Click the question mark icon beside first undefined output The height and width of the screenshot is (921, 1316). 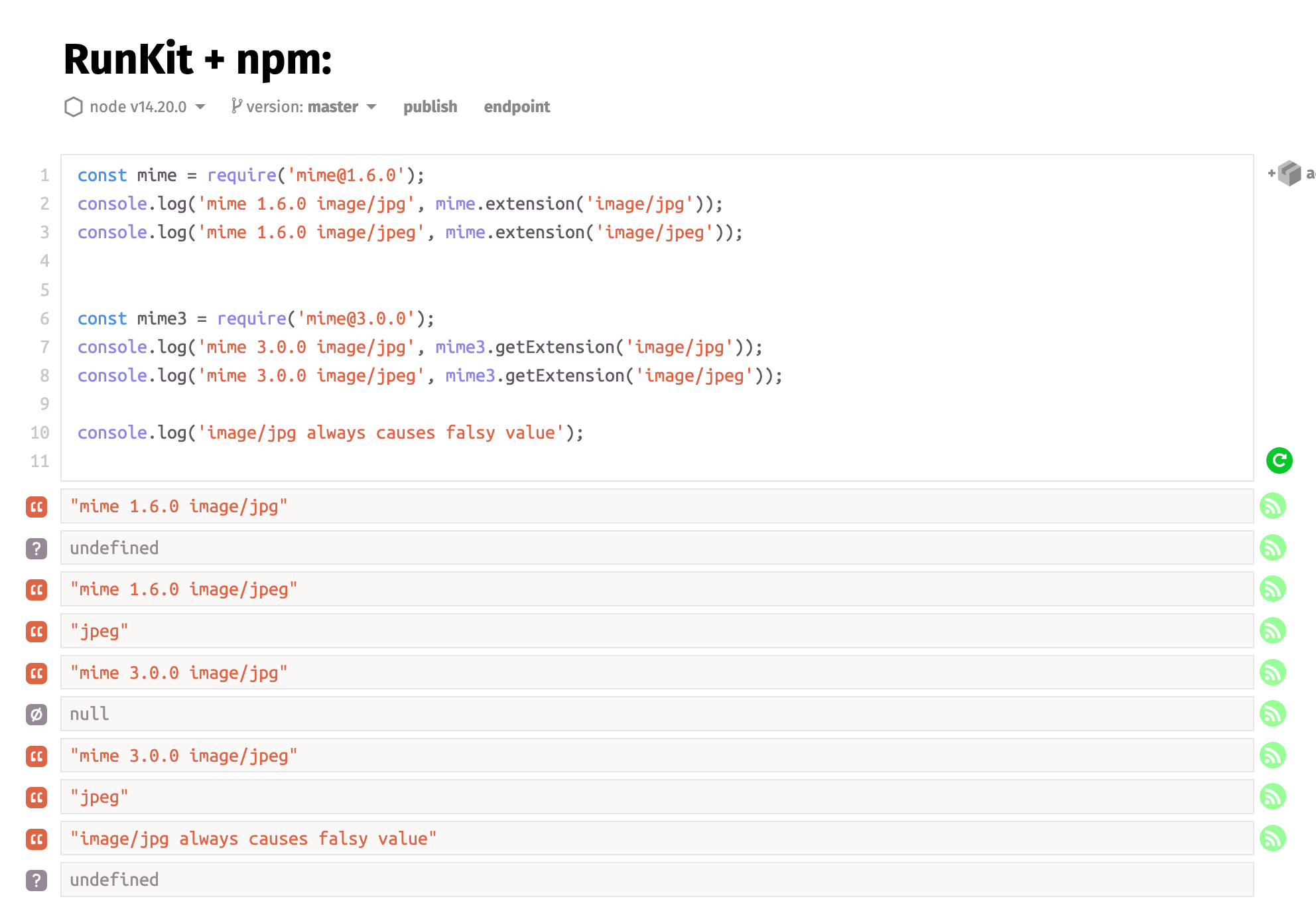tap(37, 547)
